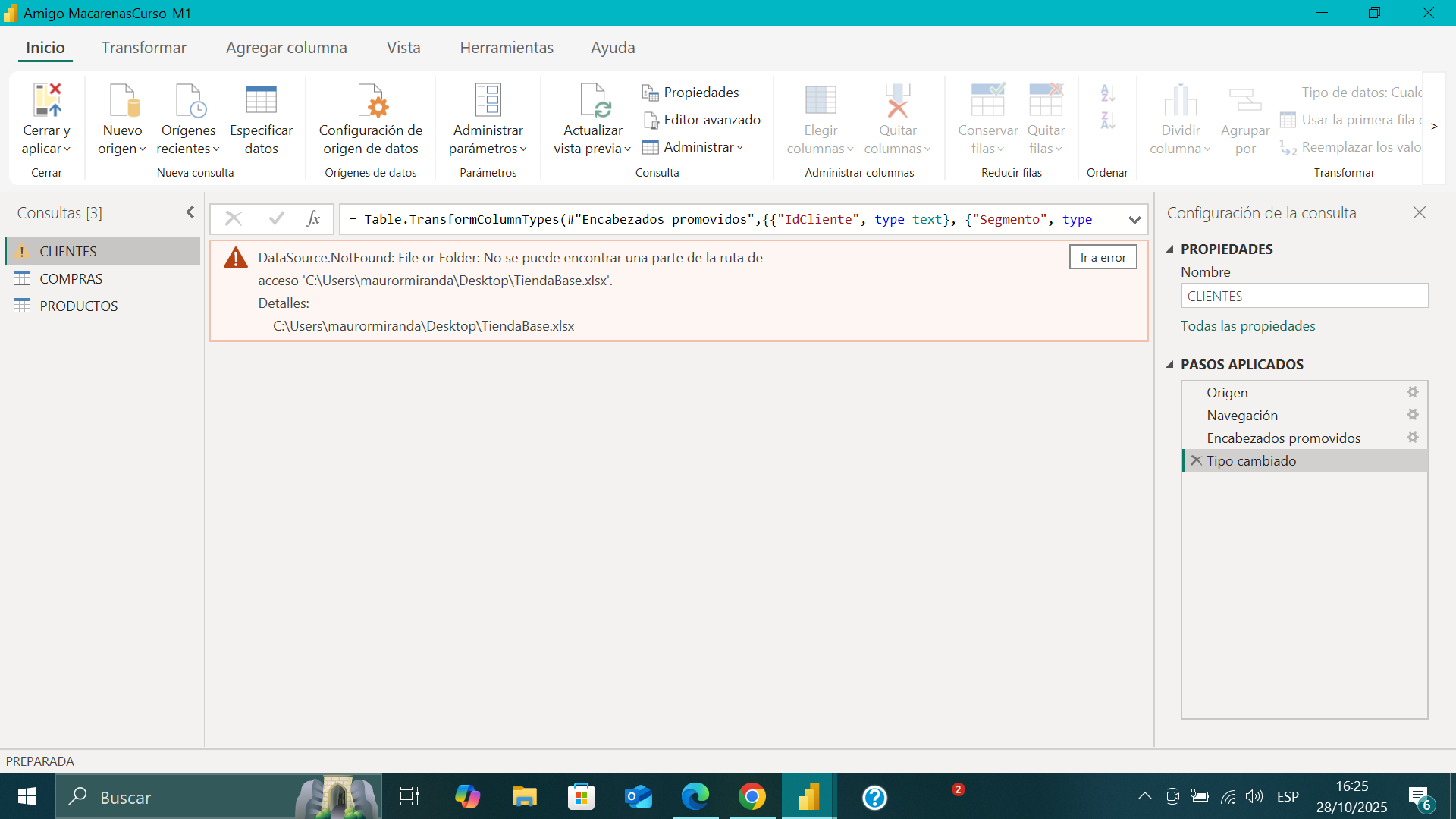Image resolution: width=1456 pixels, height=819 pixels.
Task: Select the COMPRAS query
Action: coord(71,279)
